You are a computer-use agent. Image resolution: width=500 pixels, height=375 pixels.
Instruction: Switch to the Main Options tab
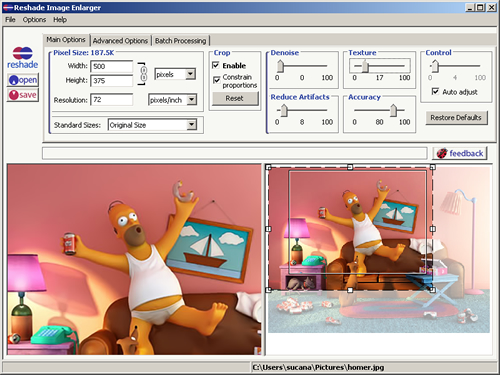tap(66, 40)
